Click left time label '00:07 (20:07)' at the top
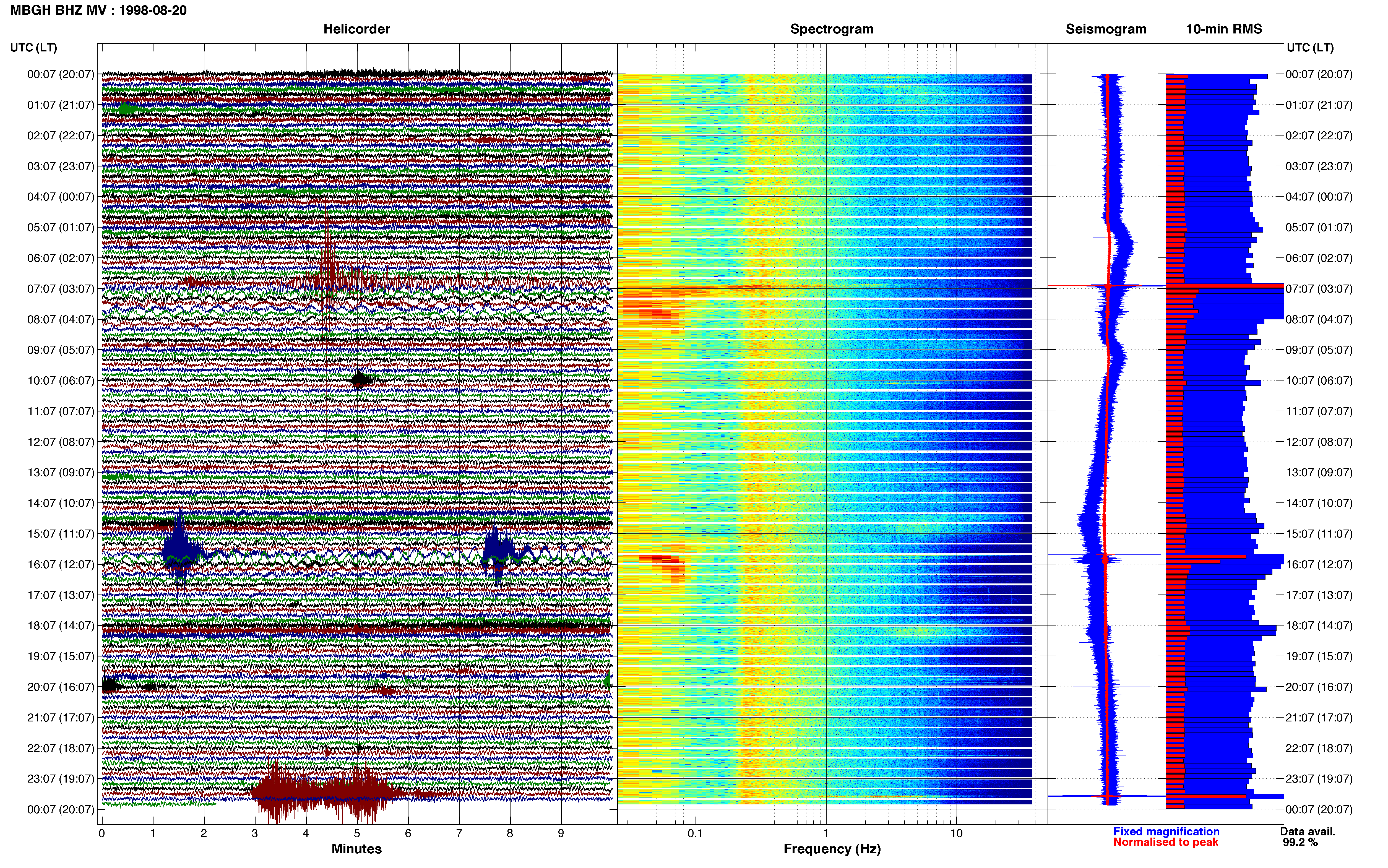The image size is (1388, 868). coord(61,74)
